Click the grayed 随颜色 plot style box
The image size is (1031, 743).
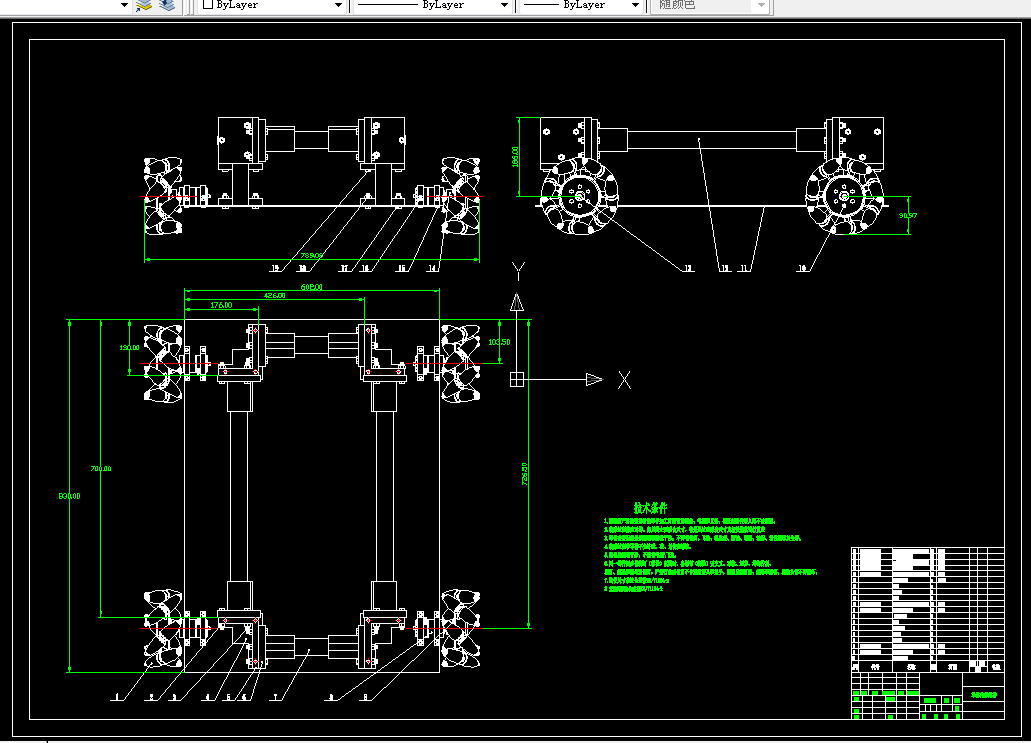coord(709,5)
